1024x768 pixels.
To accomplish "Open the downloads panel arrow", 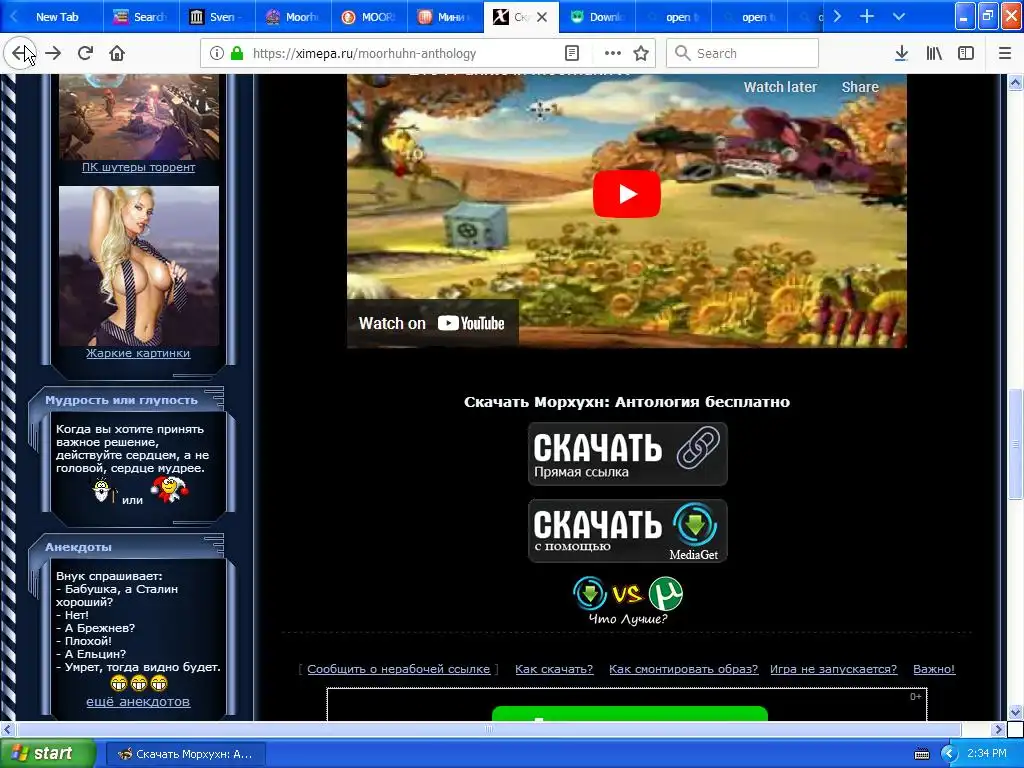I will coord(901,53).
